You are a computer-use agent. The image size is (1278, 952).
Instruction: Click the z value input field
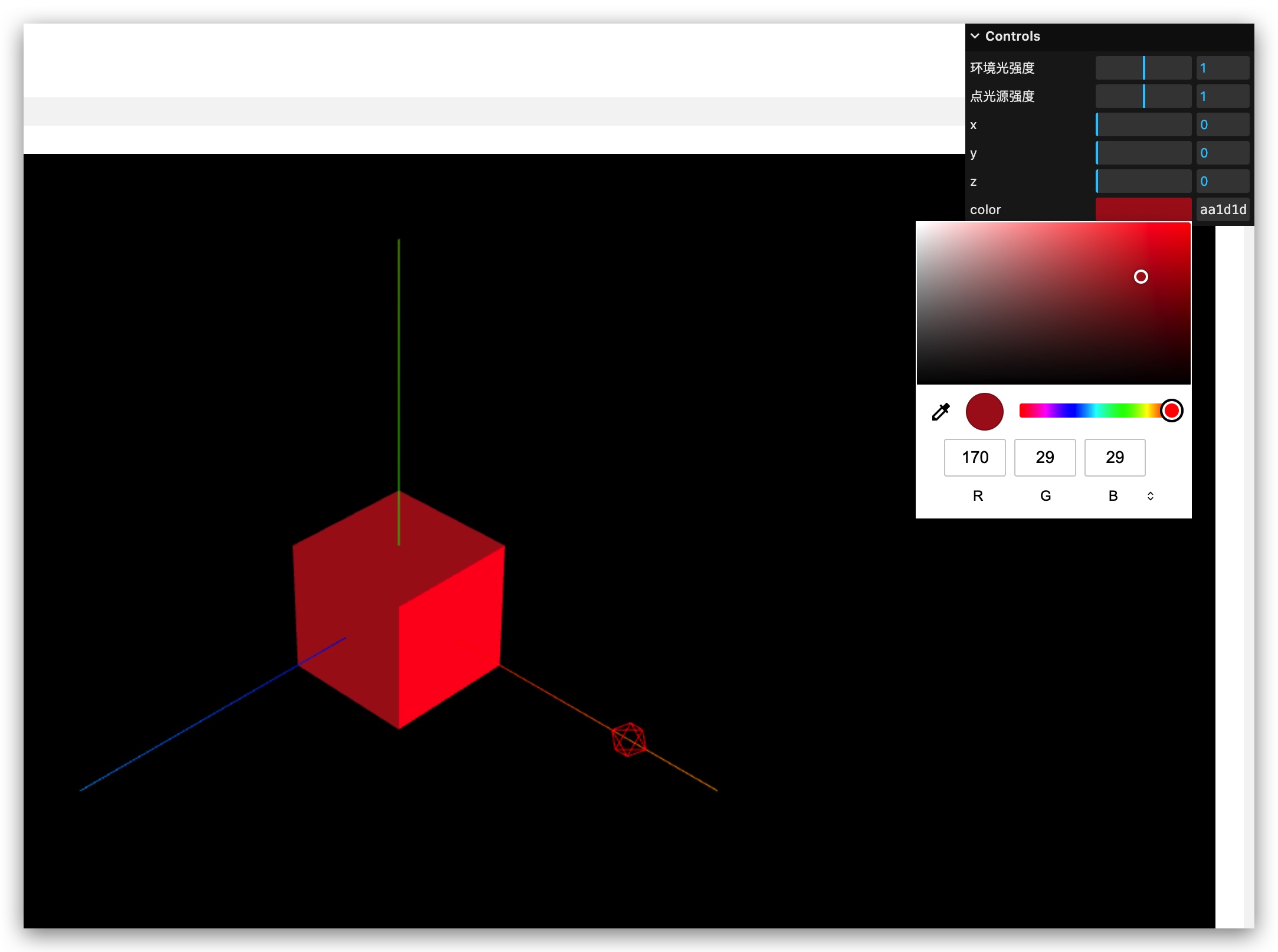1223,181
